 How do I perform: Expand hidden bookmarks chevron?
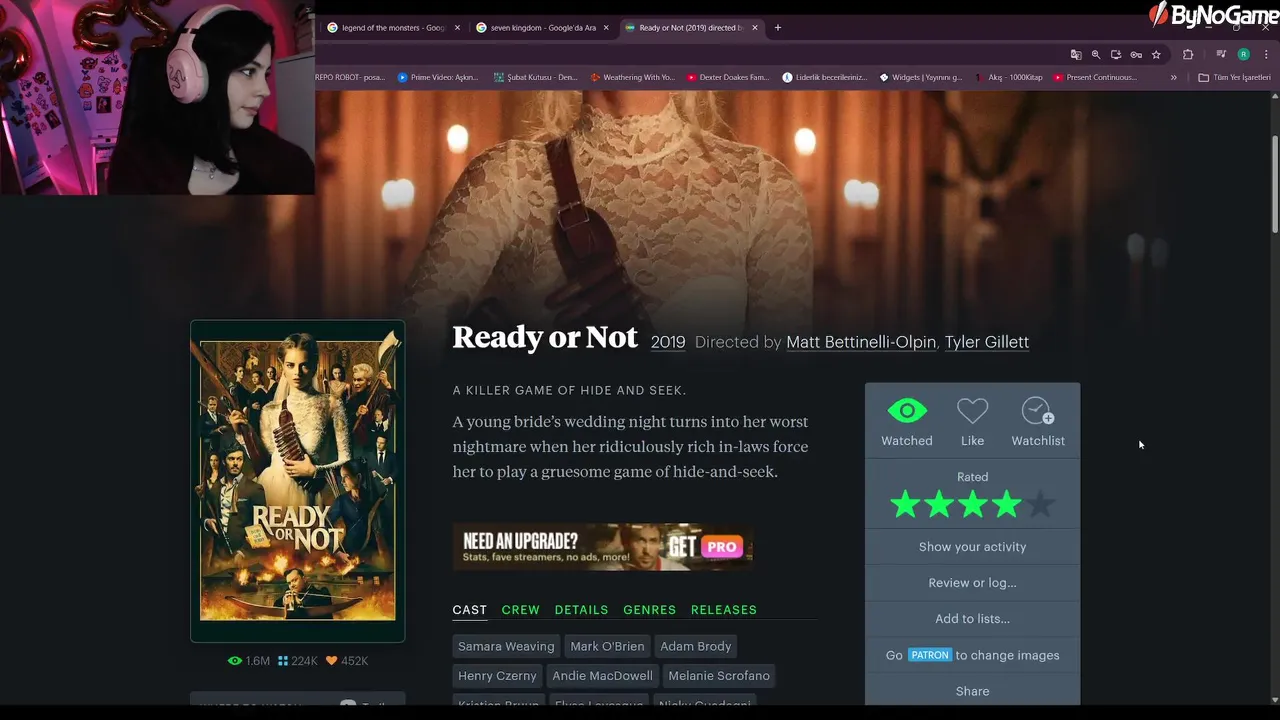[1174, 78]
